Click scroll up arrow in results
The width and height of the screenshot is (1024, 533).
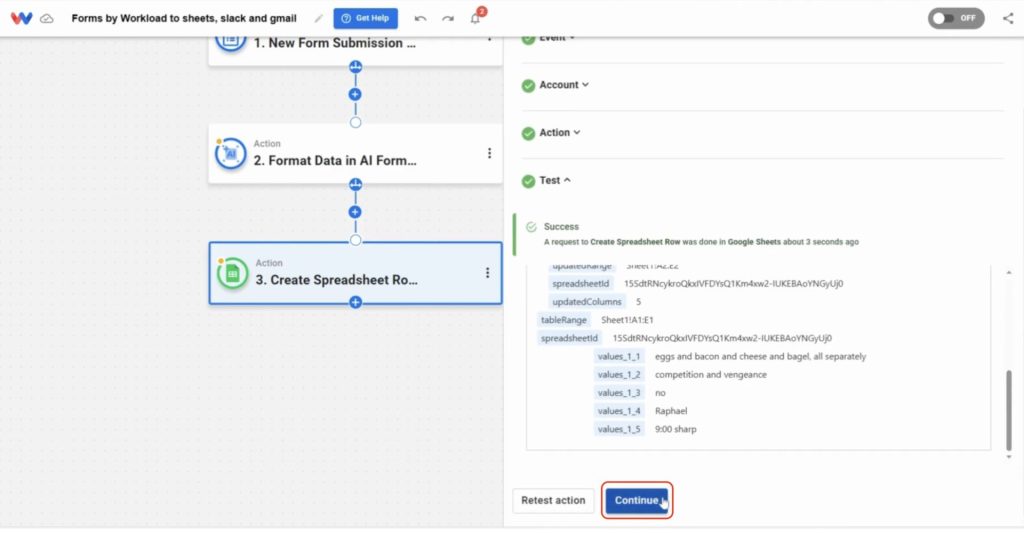[1008, 272]
